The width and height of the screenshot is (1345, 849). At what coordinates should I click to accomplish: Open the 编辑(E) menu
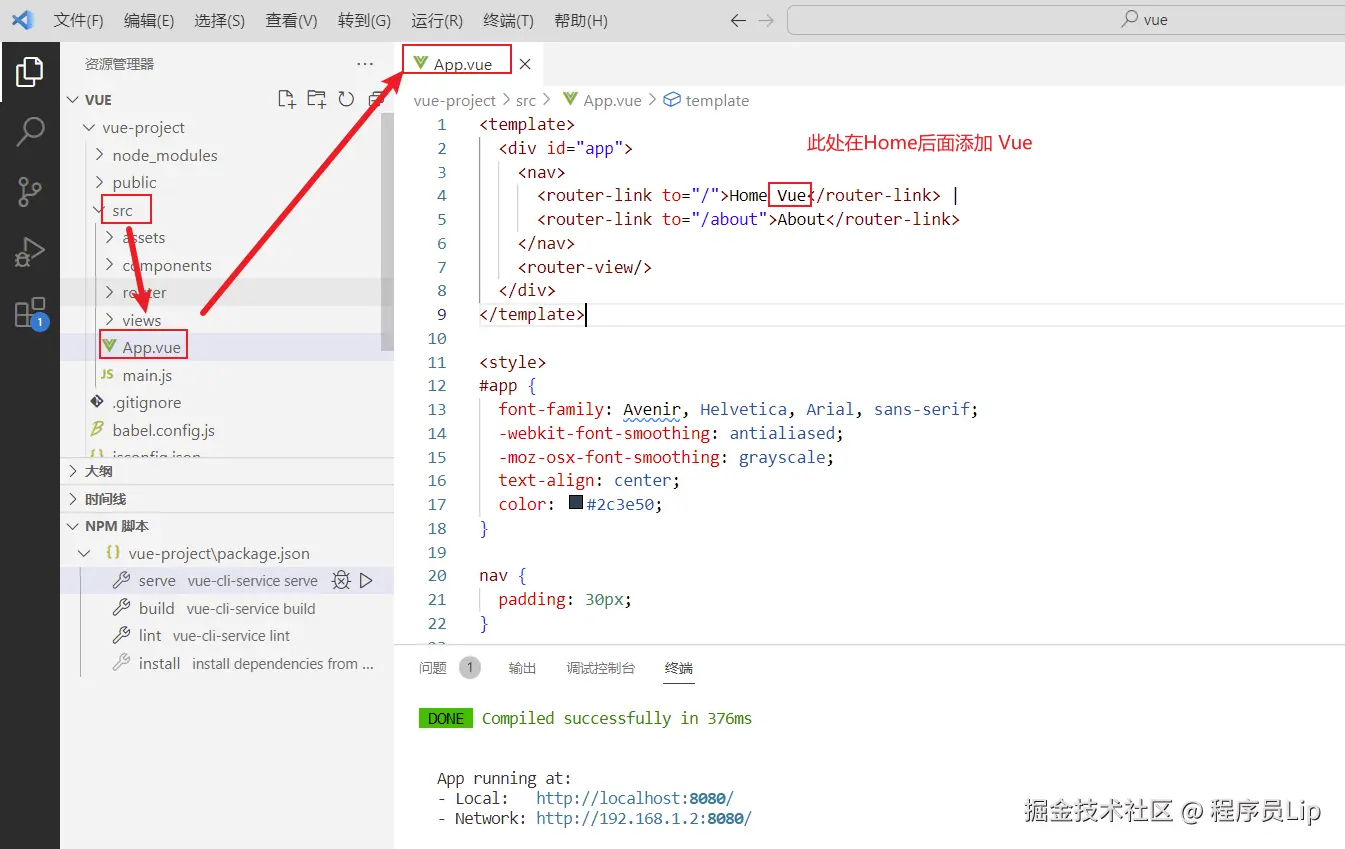tap(149, 20)
